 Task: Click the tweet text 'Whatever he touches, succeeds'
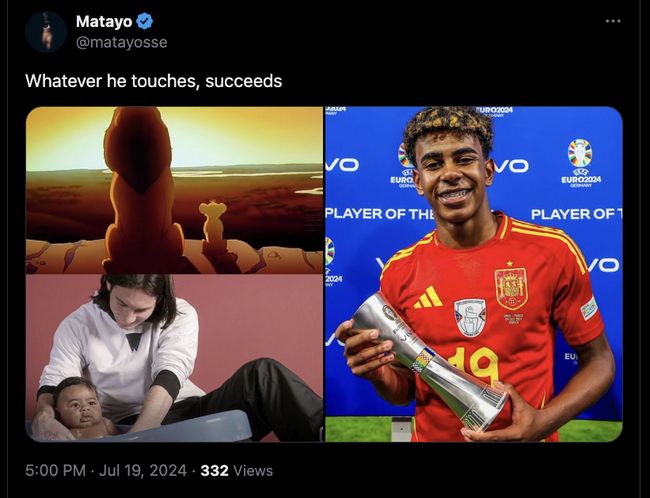(x=154, y=81)
